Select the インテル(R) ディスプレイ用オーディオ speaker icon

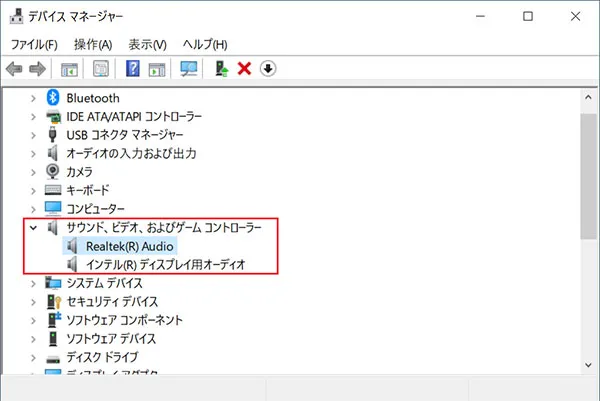point(72,264)
